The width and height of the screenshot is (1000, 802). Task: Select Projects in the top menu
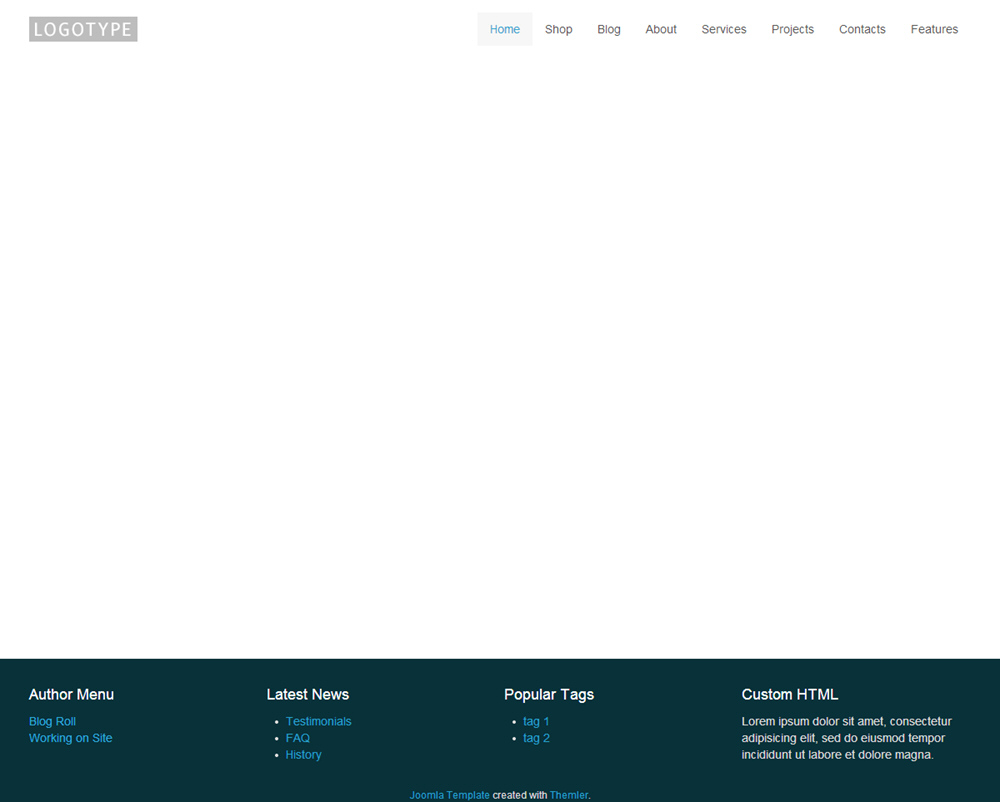[792, 29]
